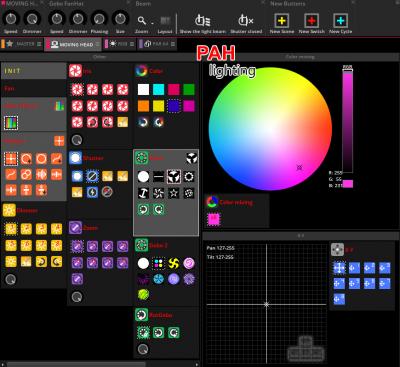Select the four-way arrows XY center preset
Viewport: 400px width, 367px height.
click(339, 268)
